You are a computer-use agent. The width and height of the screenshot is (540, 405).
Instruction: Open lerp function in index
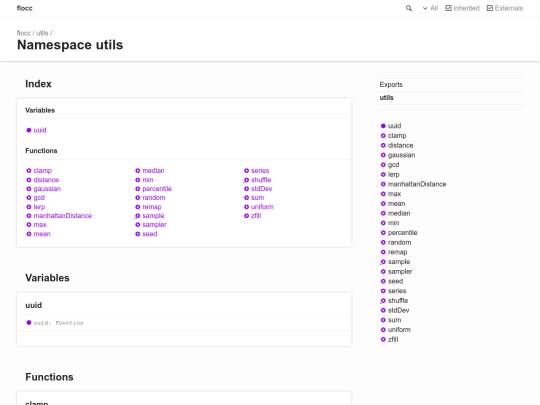(x=39, y=207)
